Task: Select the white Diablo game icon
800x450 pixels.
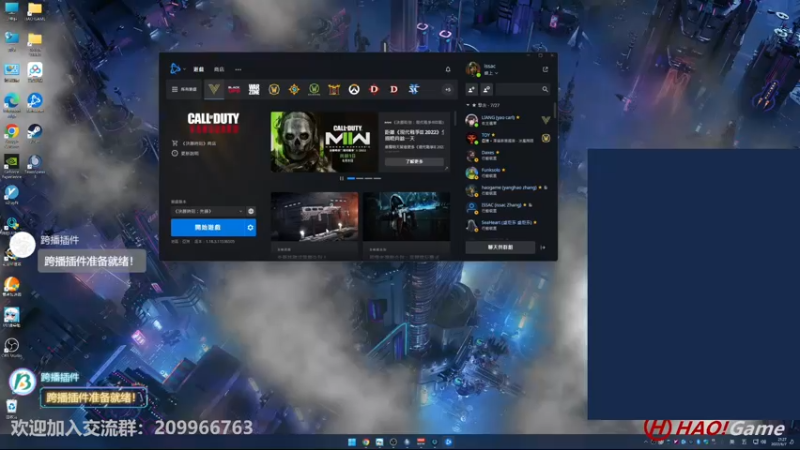Action: point(394,89)
